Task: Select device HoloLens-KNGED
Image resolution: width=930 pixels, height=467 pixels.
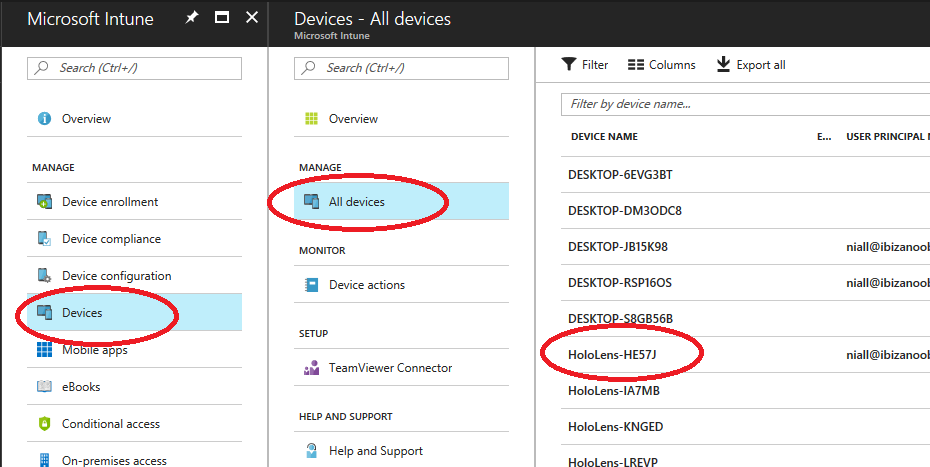Action: click(x=616, y=427)
